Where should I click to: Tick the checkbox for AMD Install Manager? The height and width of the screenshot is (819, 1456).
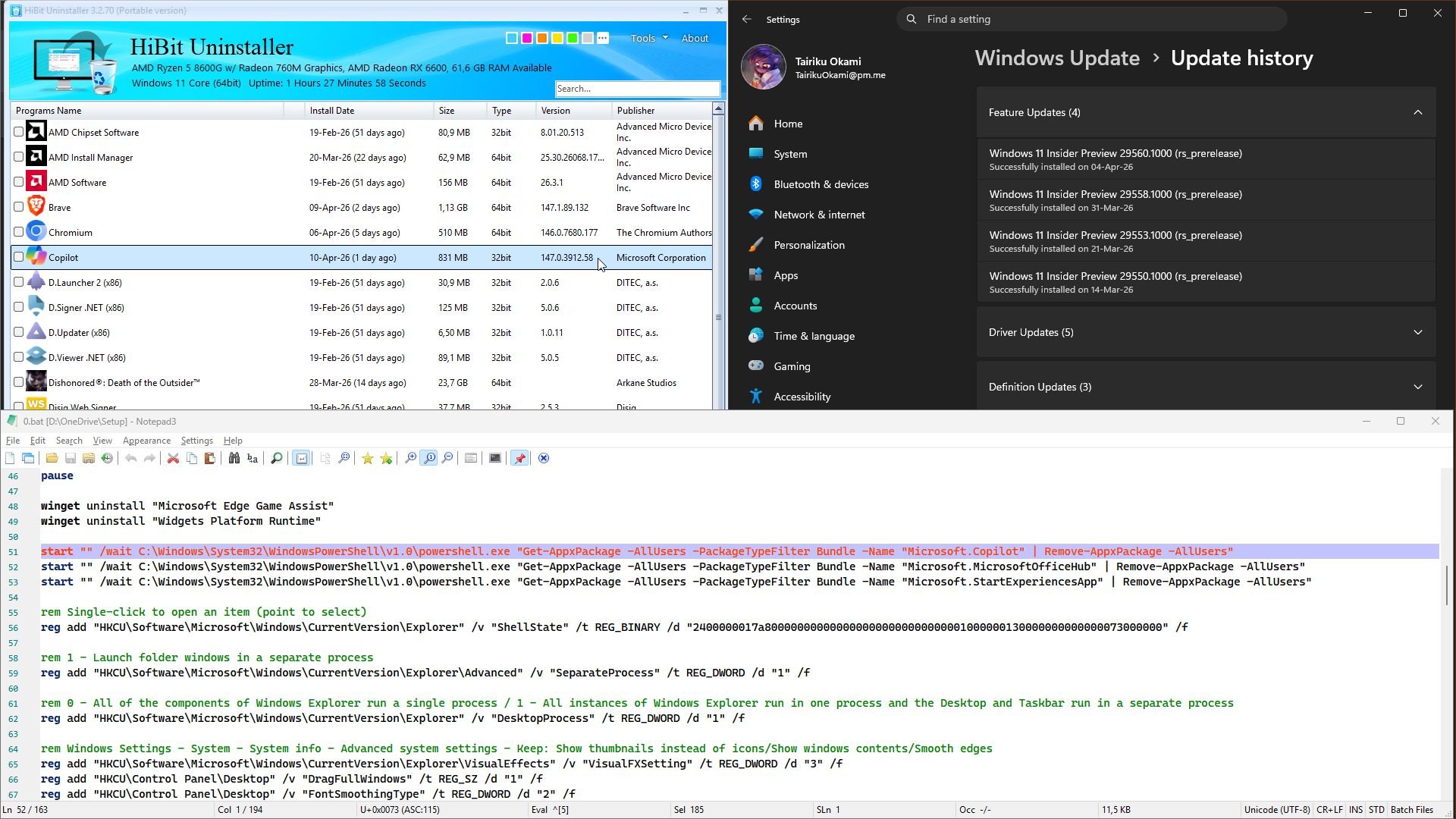[19, 157]
